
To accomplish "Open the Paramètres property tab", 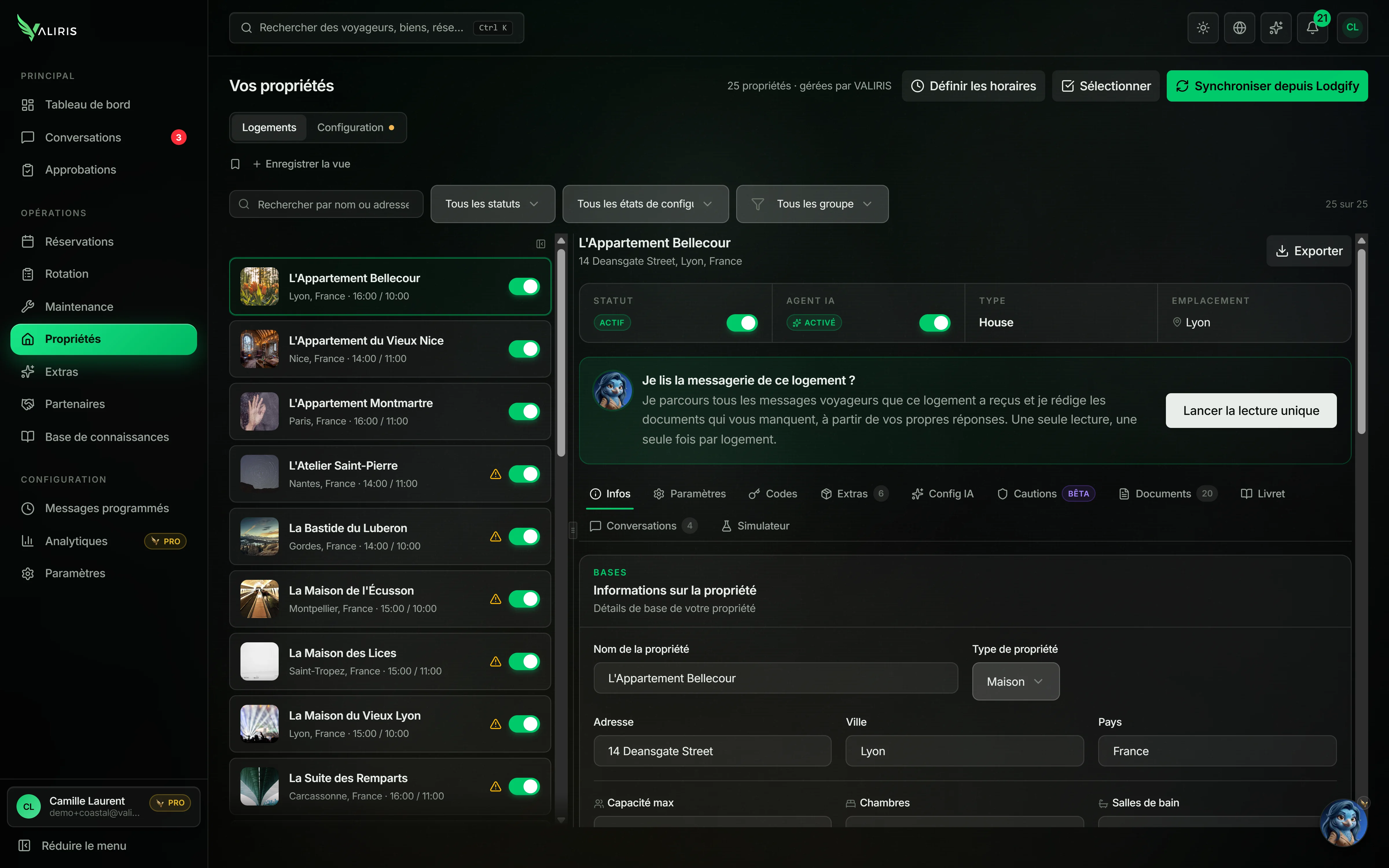I will point(689,494).
